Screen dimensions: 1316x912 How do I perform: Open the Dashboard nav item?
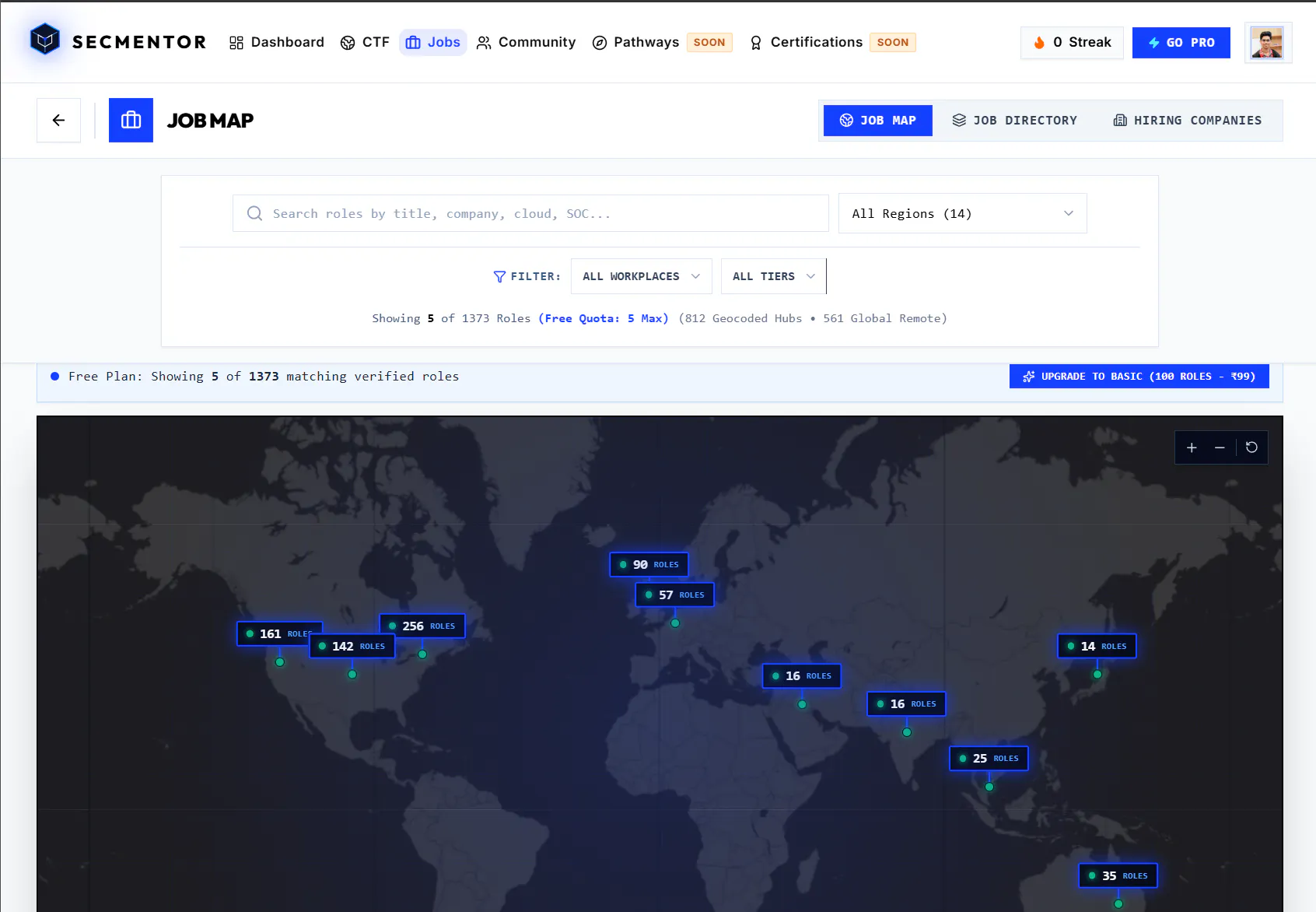[x=277, y=42]
